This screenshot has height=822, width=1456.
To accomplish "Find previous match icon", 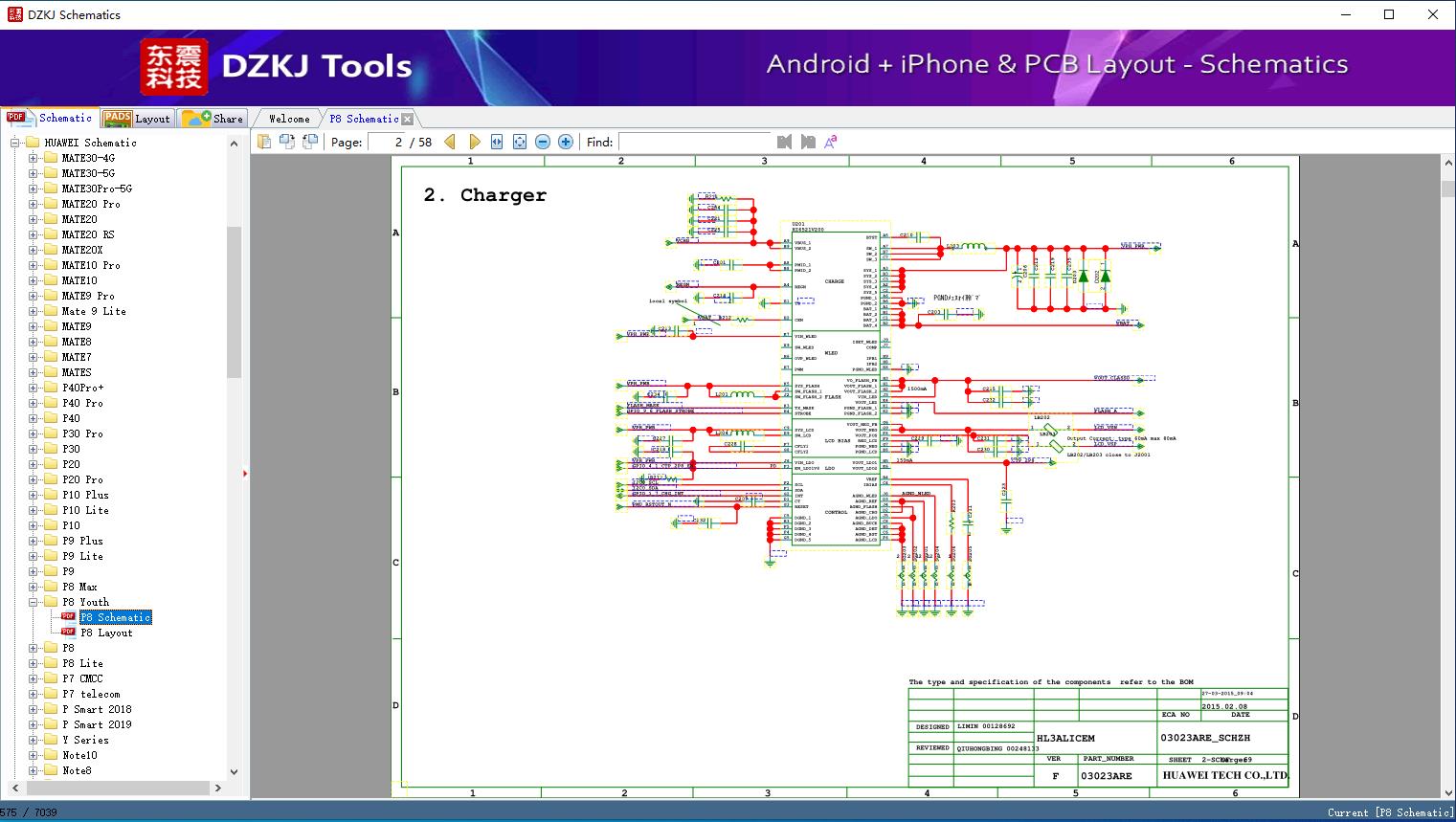I will point(785,142).
